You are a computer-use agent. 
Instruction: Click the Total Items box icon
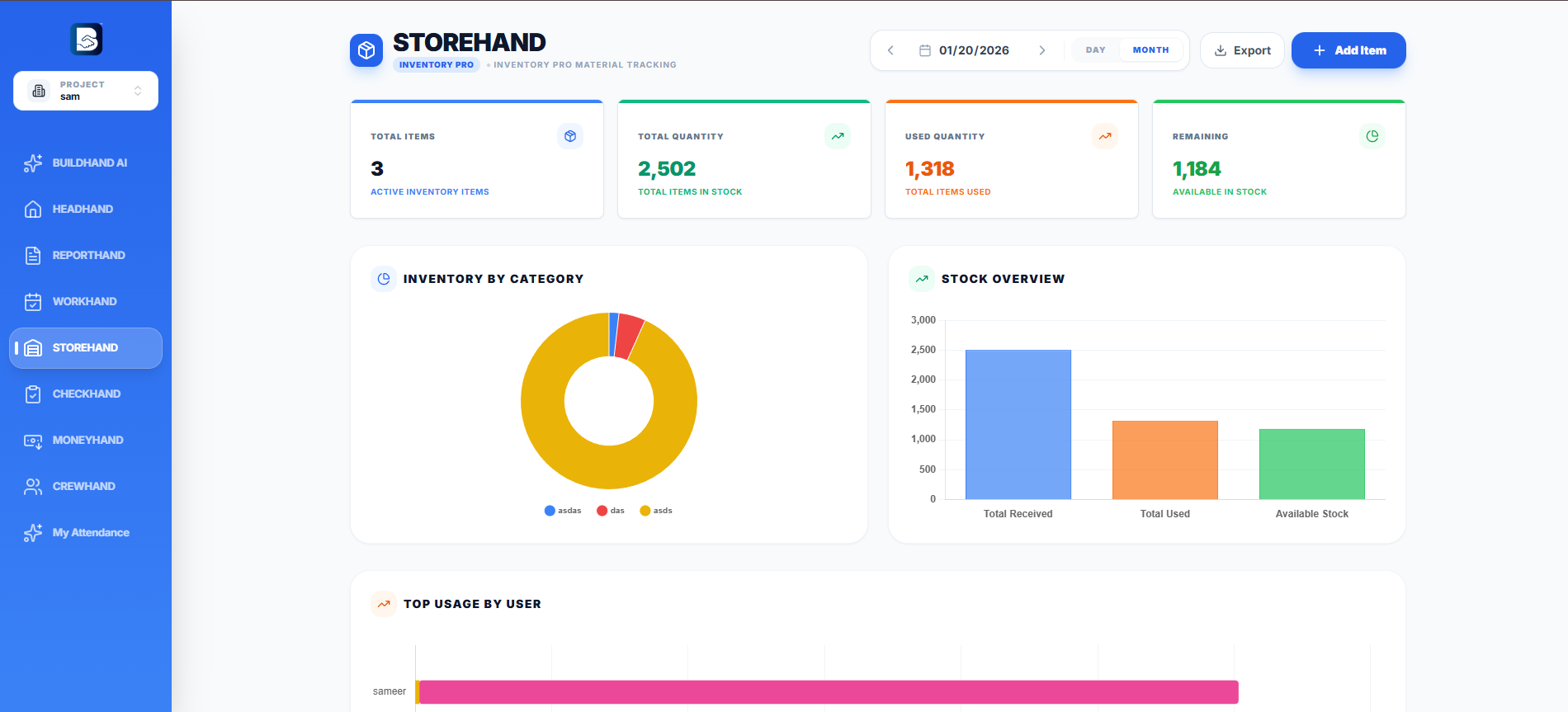(570, 136)
